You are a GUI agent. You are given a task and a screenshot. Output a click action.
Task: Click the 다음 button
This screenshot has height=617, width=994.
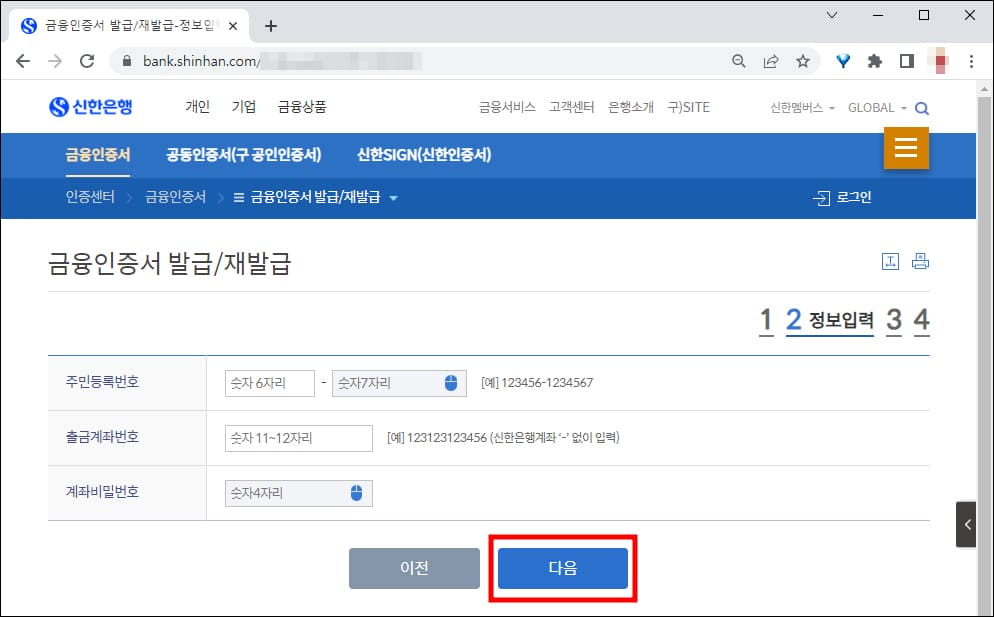(x=562, y=568)
